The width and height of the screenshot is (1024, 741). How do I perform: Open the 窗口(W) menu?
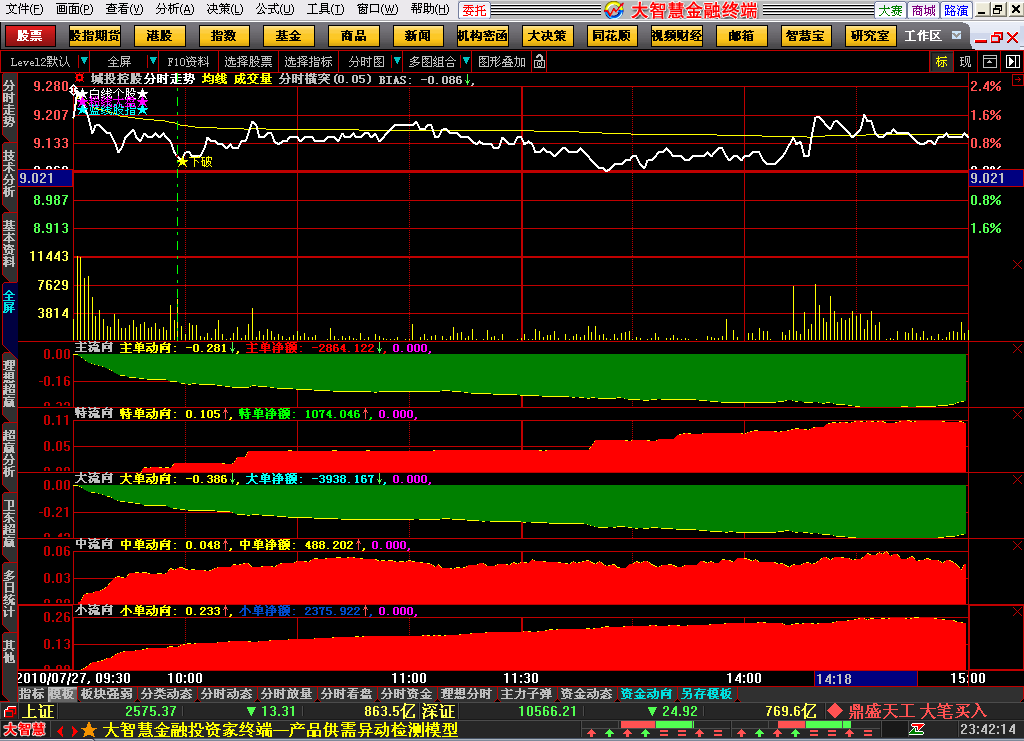point(377,9)
